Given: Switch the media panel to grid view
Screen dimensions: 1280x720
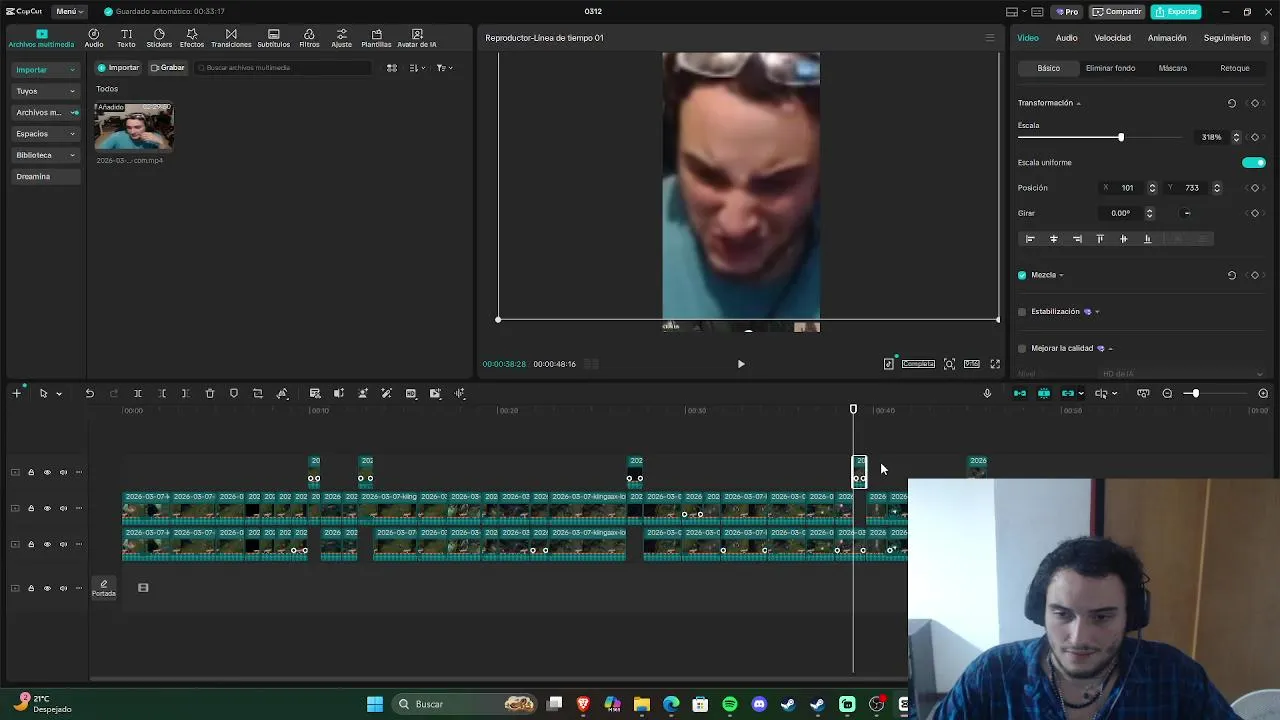Looking at the screenshot, I should tap(392, 68).
